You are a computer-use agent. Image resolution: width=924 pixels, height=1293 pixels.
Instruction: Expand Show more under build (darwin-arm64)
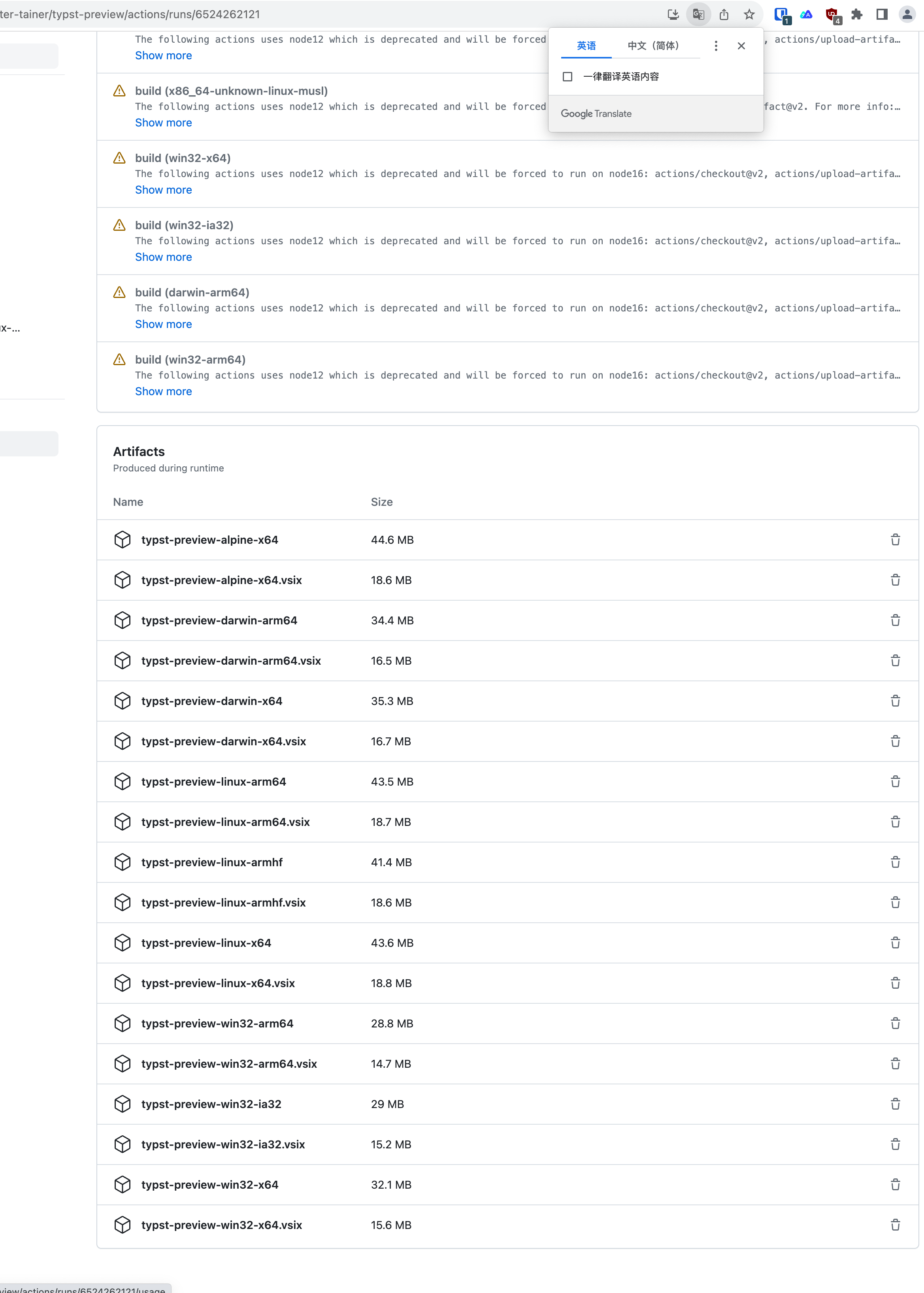click(163, 324)
